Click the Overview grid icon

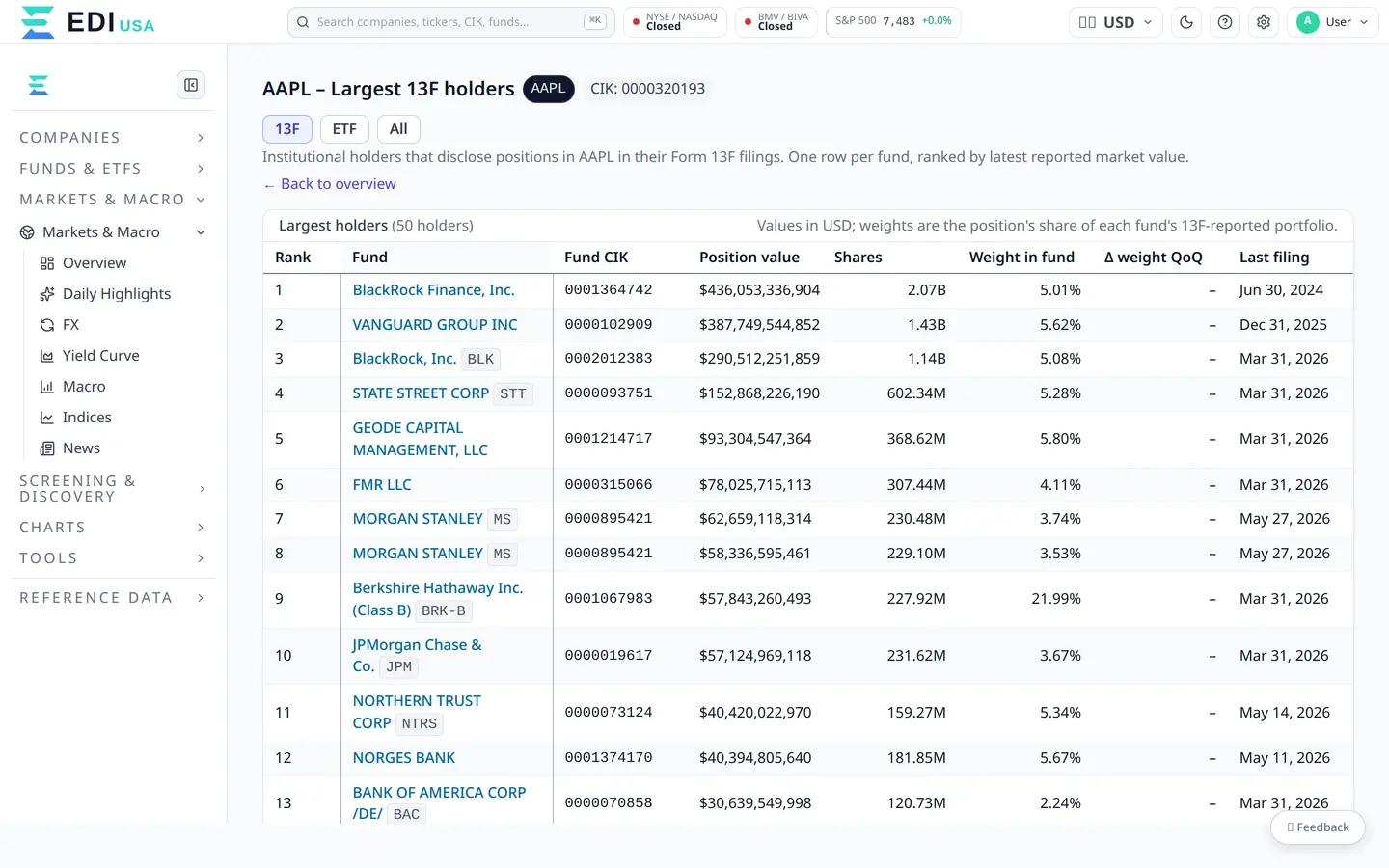47,263
